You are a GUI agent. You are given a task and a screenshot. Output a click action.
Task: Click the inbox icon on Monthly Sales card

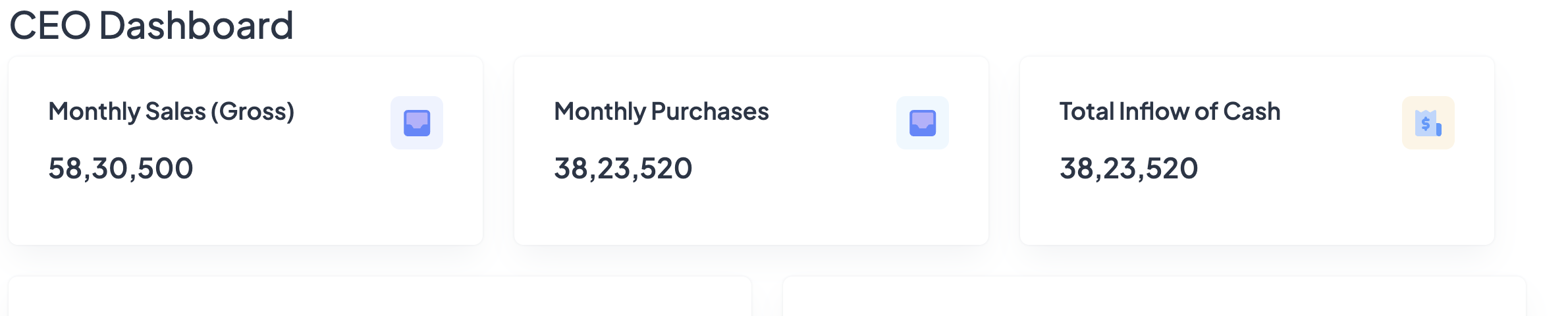pos(417,123)
